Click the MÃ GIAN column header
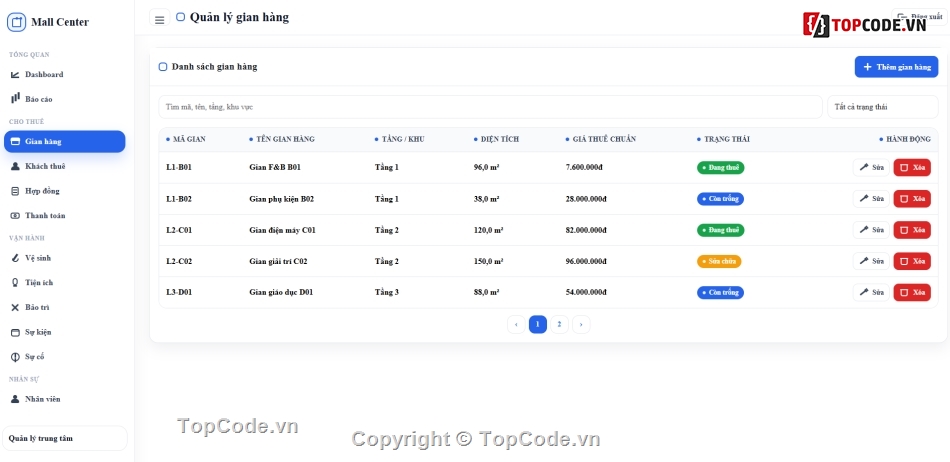The height and width of the screenshot is (462, 950). pos(186,139)
